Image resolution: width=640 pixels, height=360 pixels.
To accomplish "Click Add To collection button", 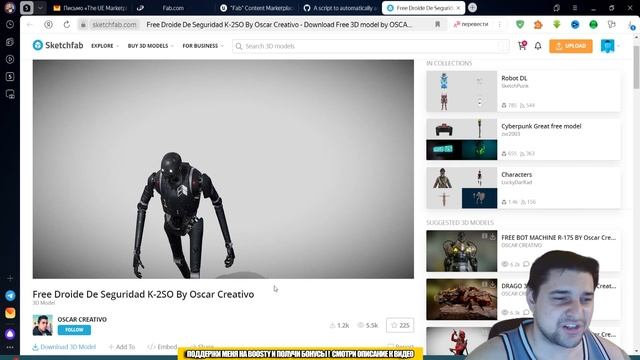I will pos(122,347).
